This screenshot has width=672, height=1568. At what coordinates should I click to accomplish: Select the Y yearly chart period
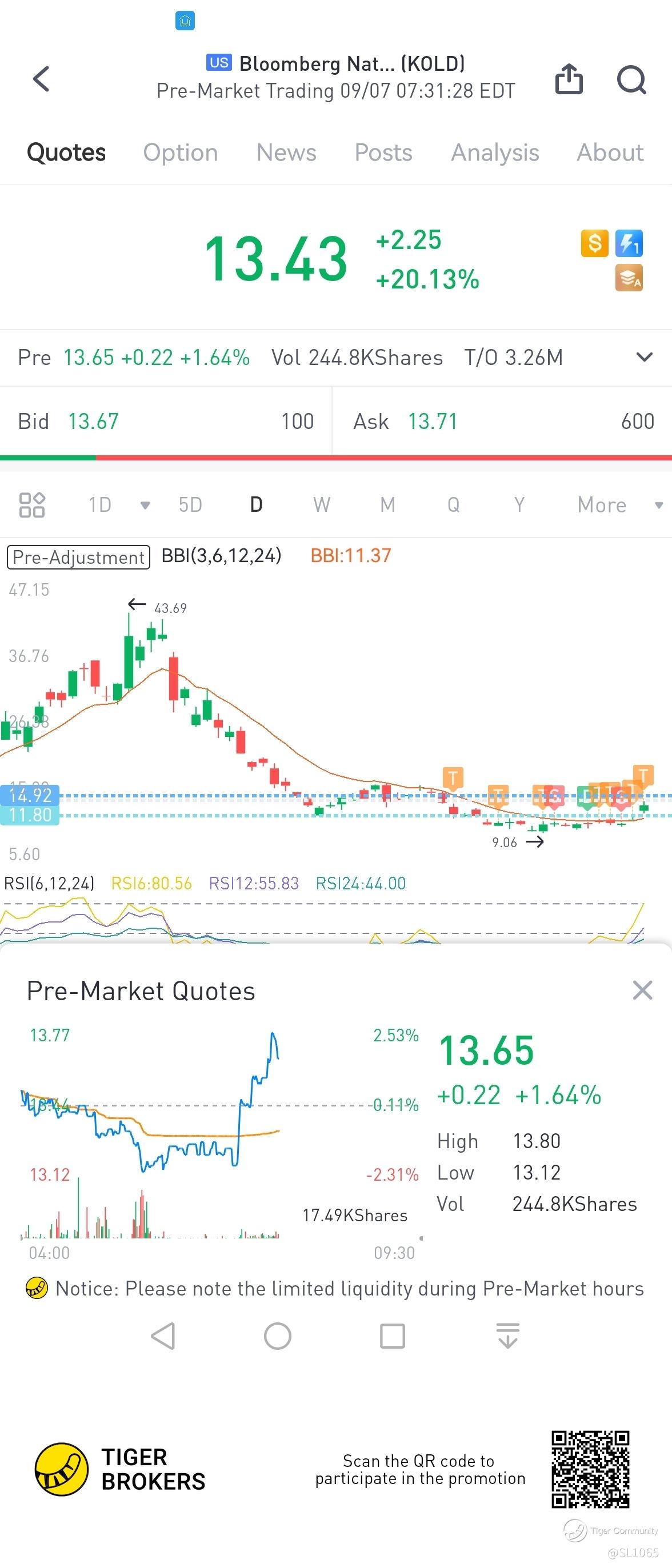pos(519,504)
